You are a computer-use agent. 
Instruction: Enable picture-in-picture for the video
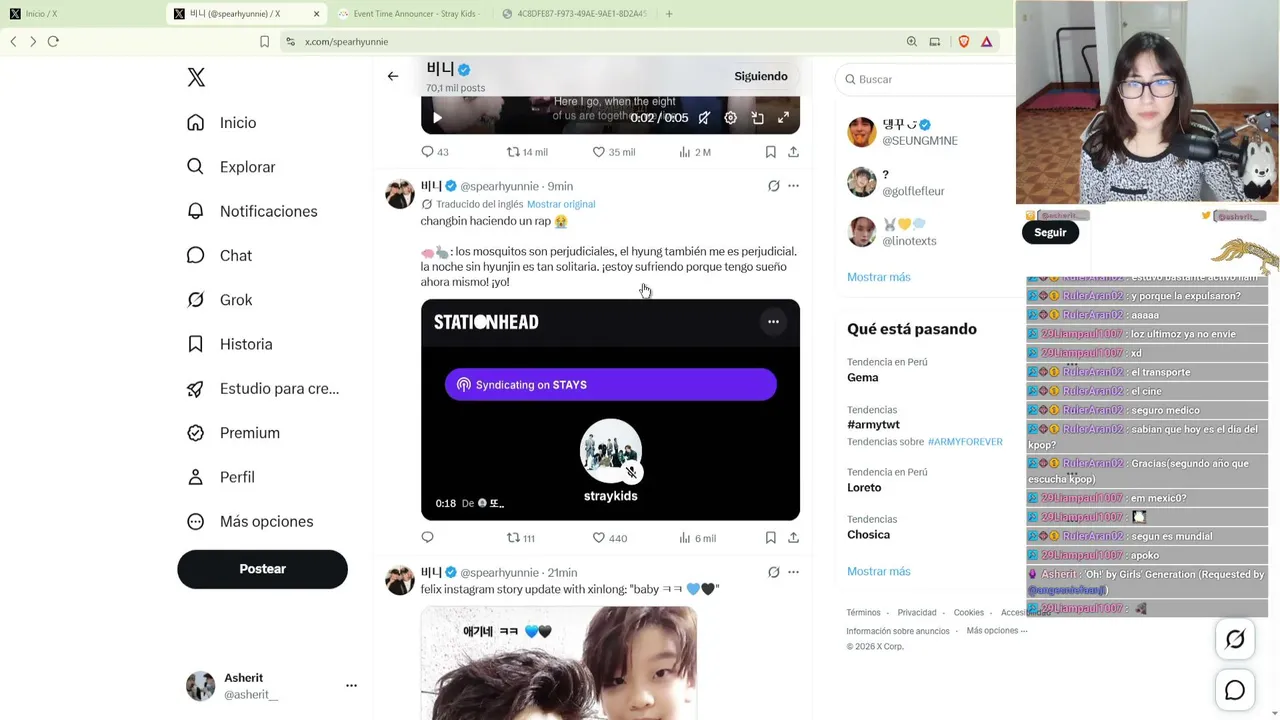point(758,118)
